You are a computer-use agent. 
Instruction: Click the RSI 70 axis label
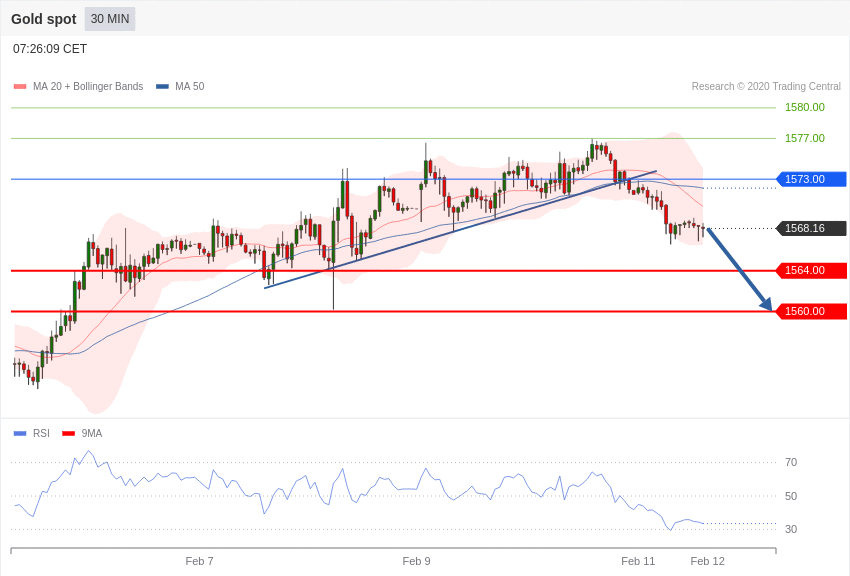(x=791, y=462)
